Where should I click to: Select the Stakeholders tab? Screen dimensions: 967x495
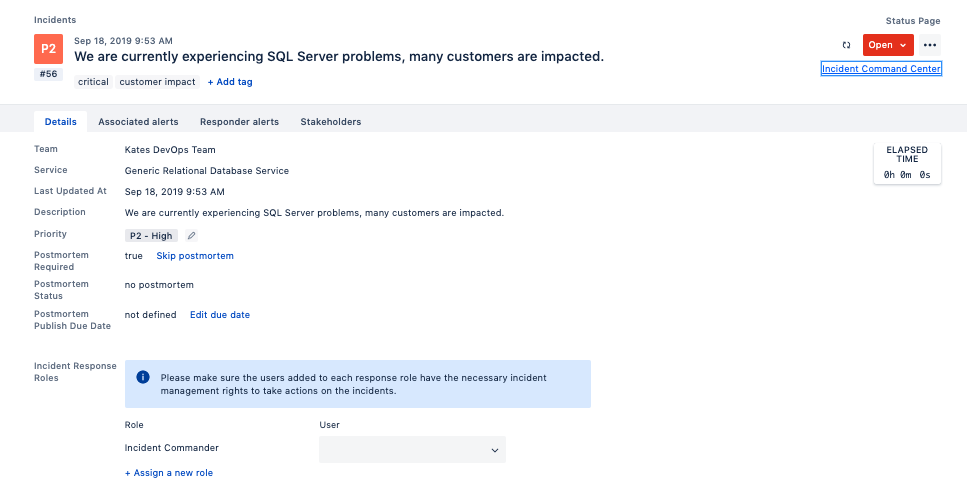[331, 121]
